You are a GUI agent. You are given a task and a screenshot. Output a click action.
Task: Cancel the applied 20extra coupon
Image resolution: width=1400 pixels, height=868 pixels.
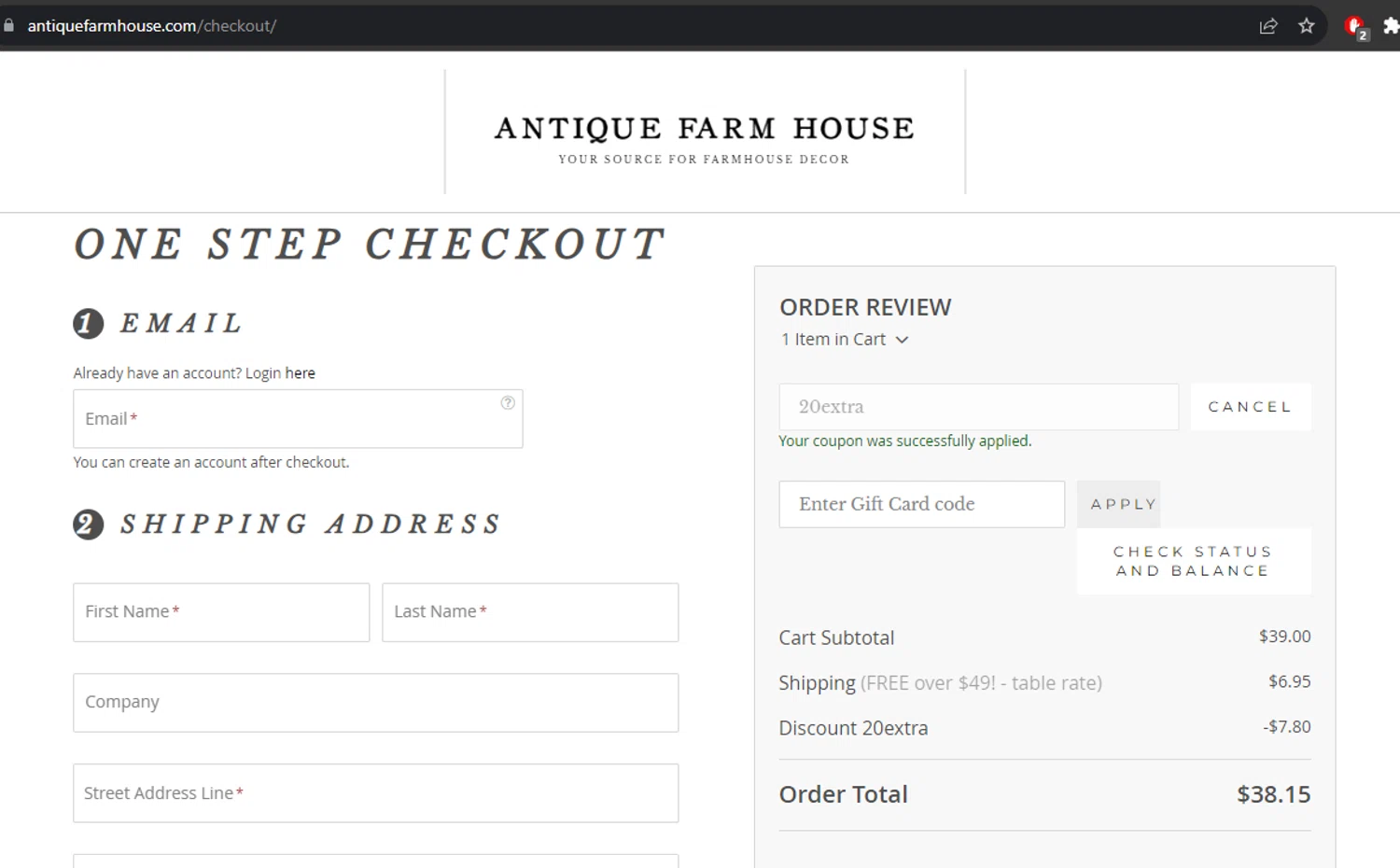[1251, 407]
